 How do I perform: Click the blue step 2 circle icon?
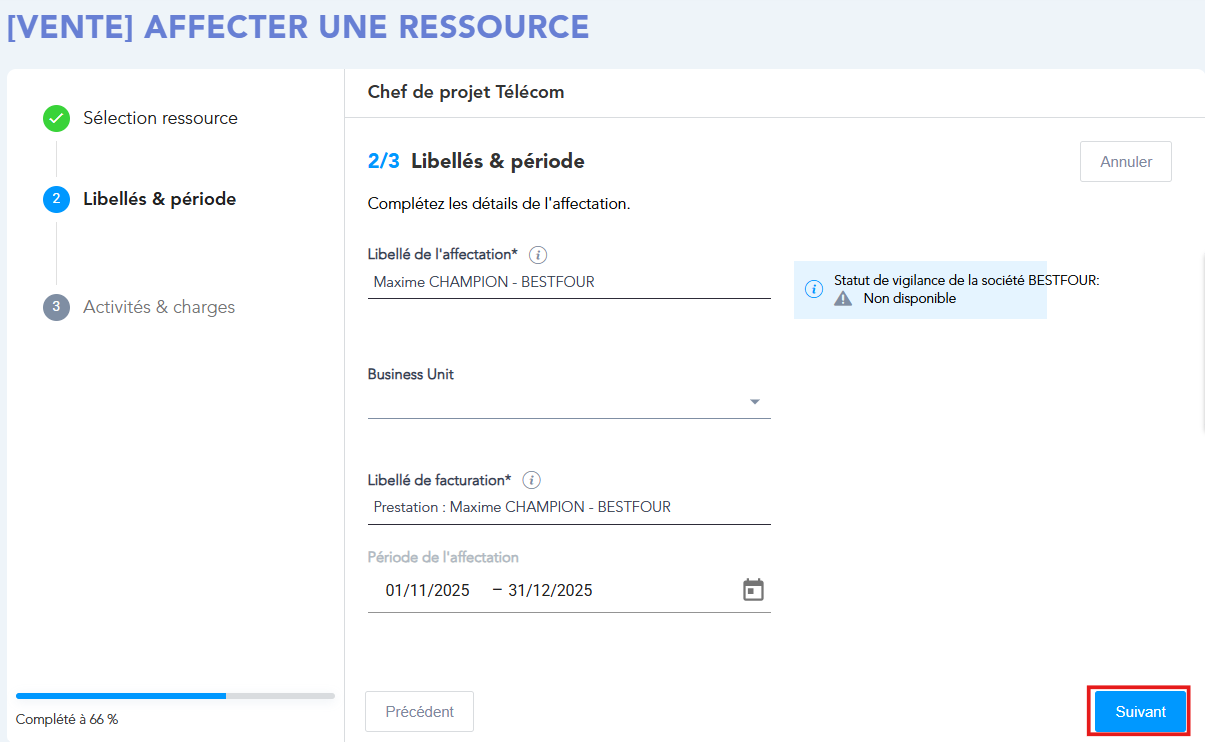(x=56, y=199)
